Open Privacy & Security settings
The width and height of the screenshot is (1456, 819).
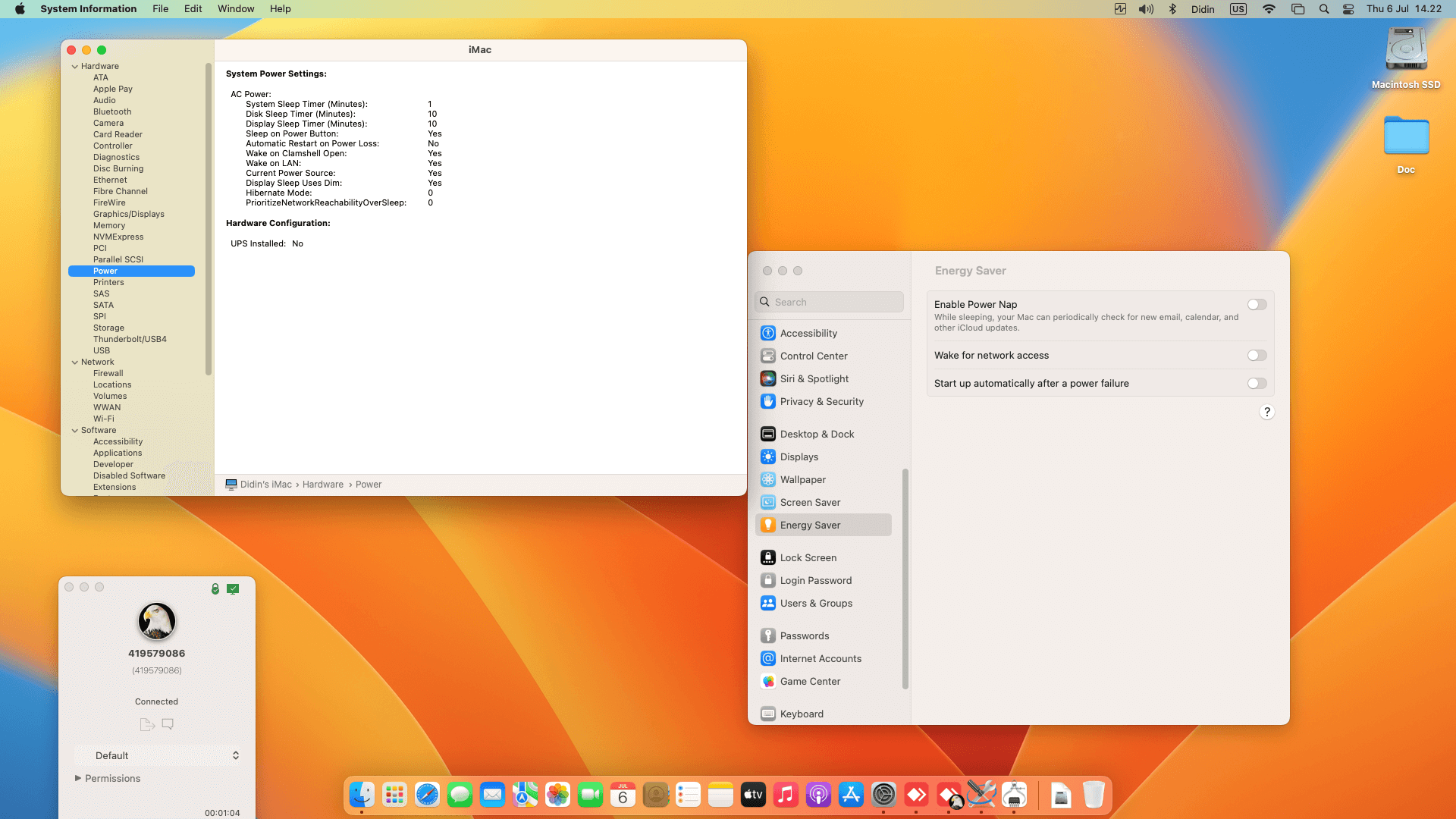[821, 401]
